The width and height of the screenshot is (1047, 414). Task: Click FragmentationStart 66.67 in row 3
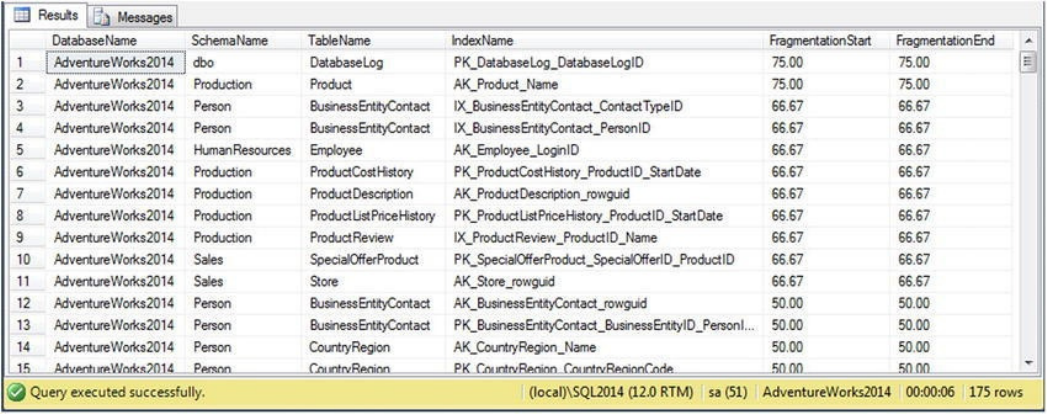(827, 106)
